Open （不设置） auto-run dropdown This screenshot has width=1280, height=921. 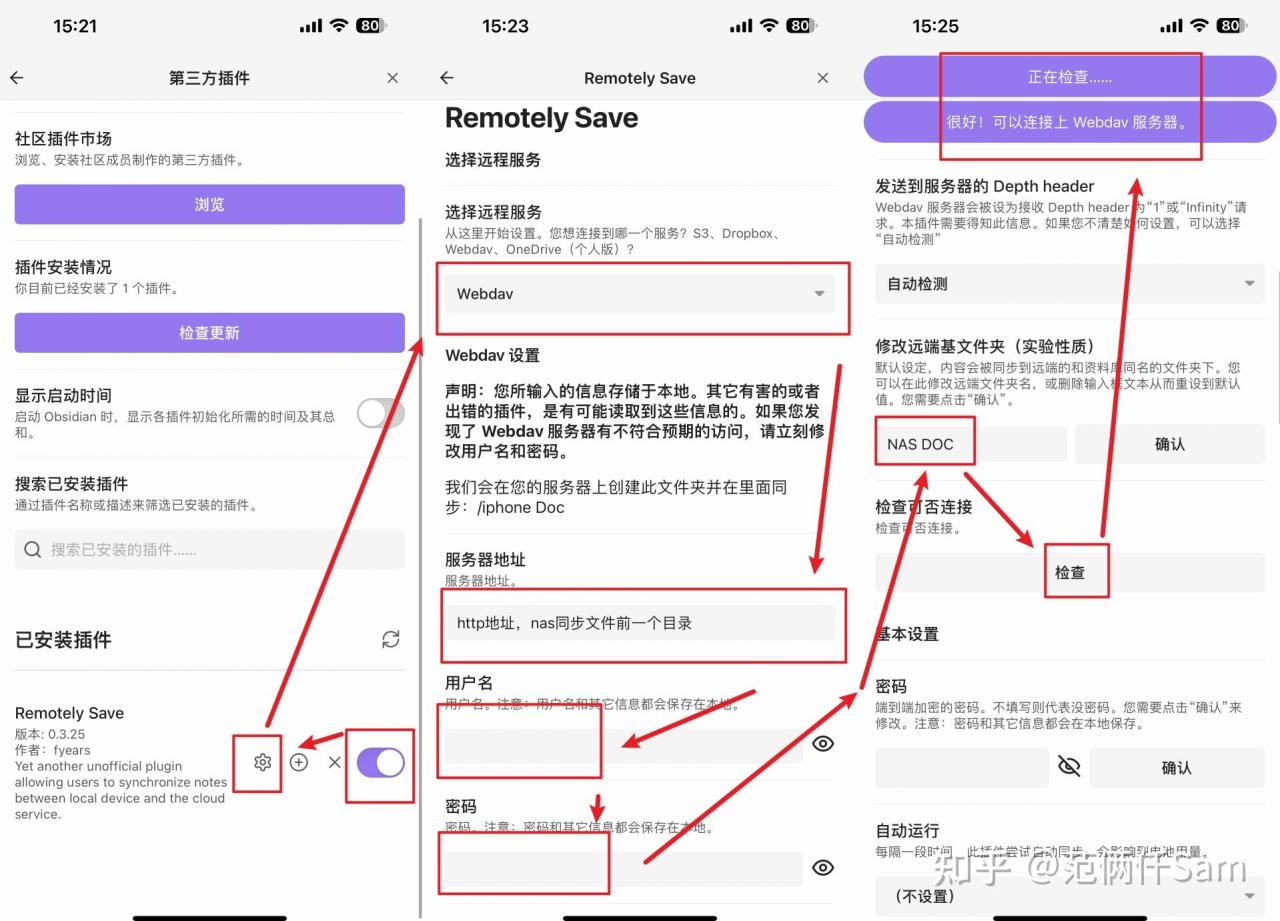[x=1070, y=895]
